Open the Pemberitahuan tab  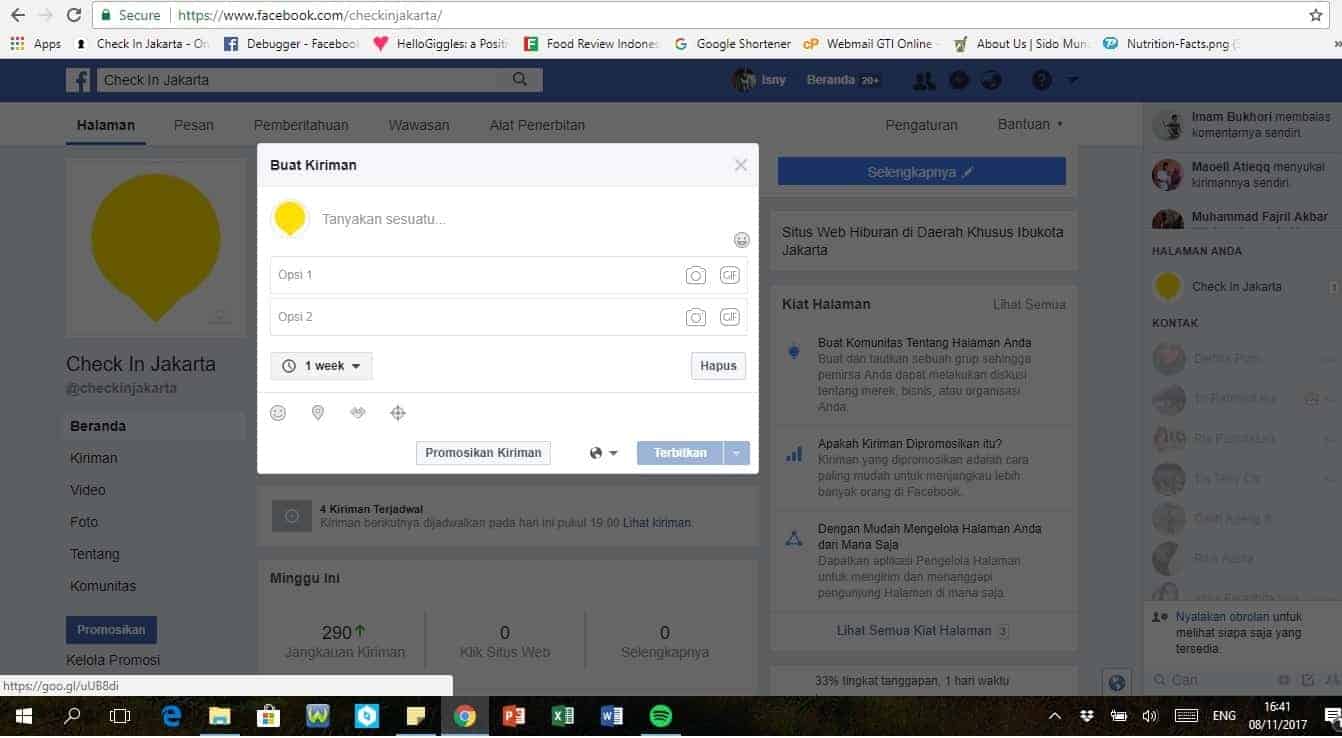301,125
